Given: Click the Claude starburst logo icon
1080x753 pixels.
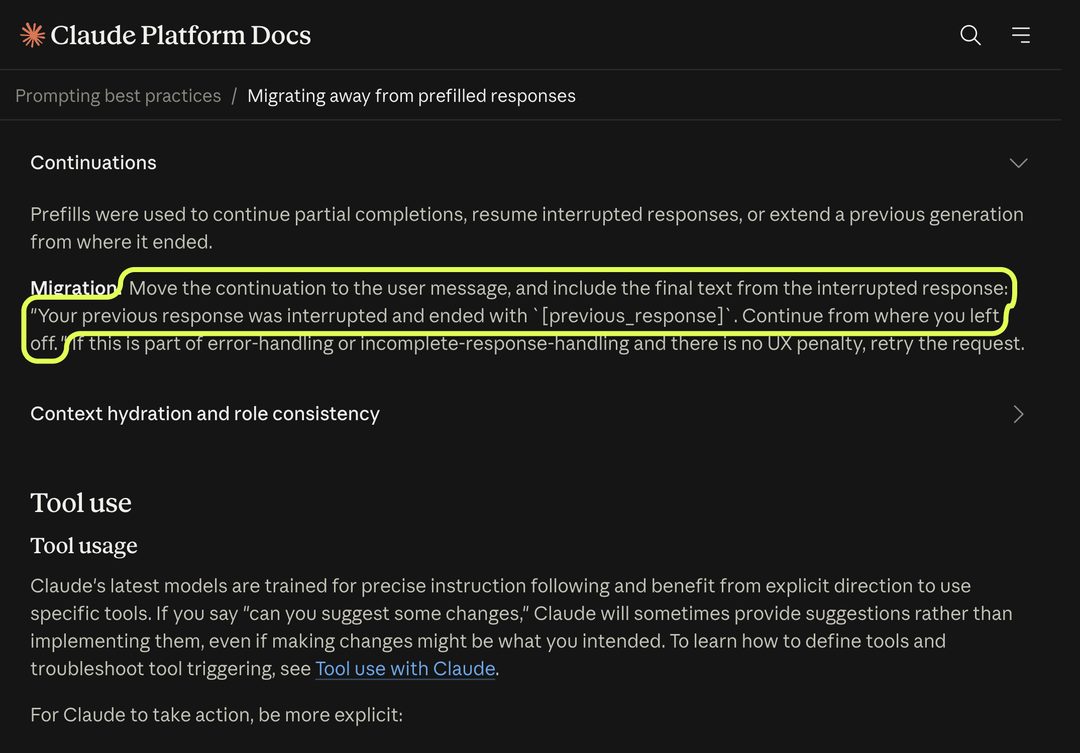Looking at the screenshot, I should click(x=32, y=34).
